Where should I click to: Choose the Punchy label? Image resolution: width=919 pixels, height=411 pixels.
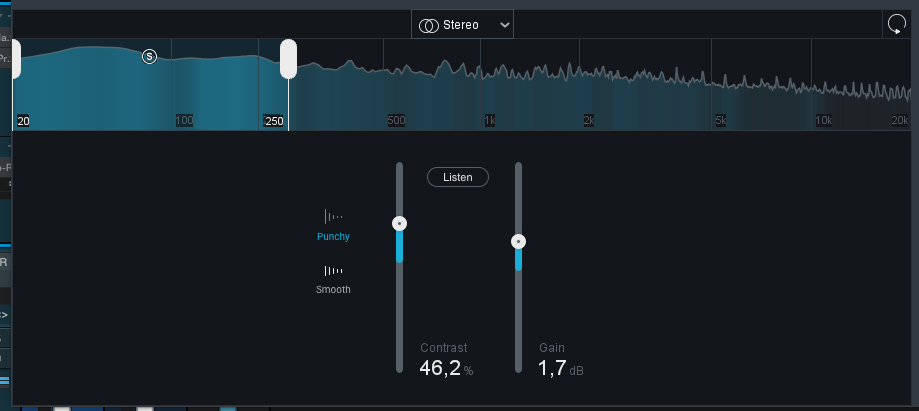333,236
